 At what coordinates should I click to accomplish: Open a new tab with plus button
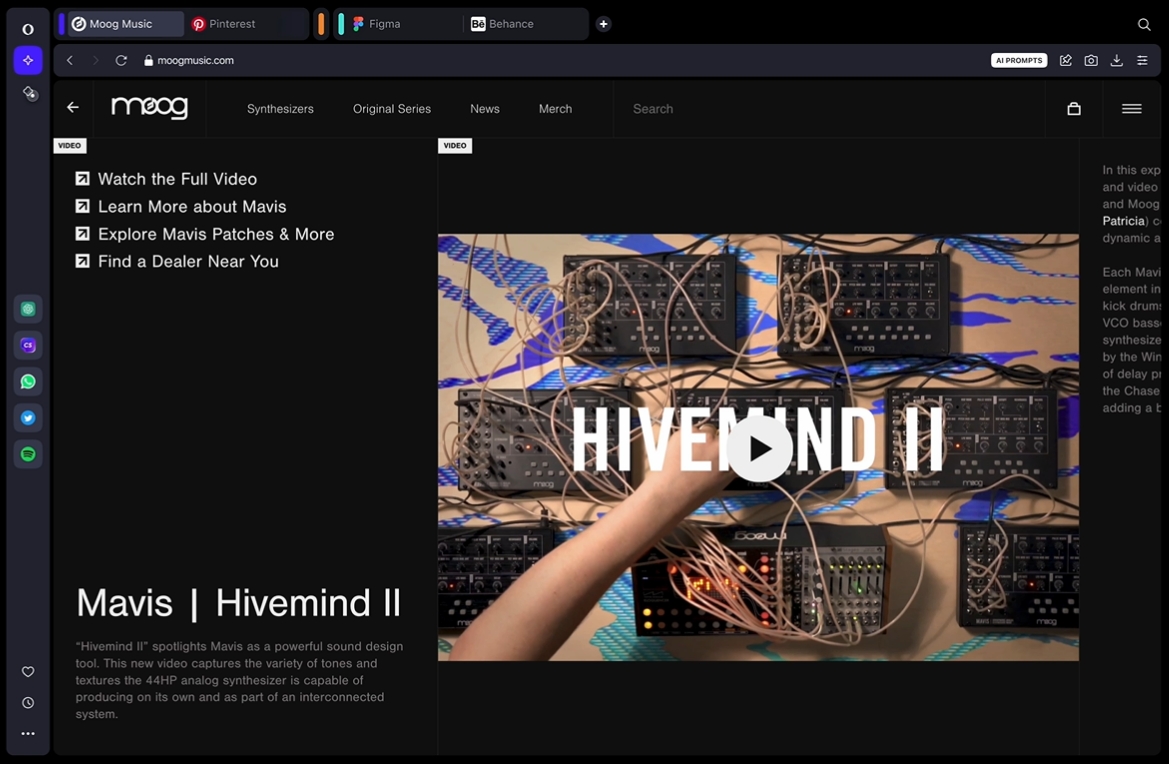point(603,24)
